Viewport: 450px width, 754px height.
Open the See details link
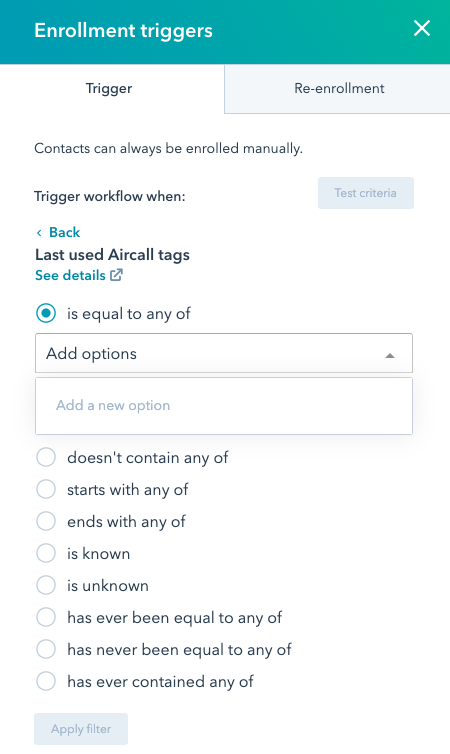pos(70,276)
